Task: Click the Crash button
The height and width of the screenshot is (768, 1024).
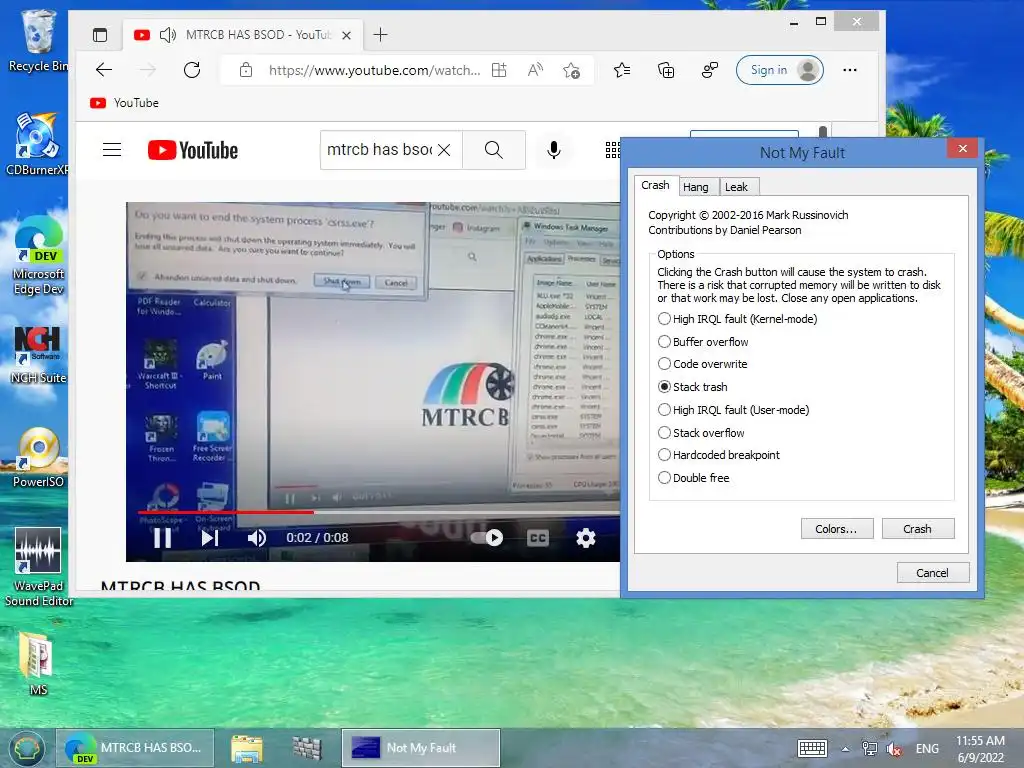Action: click(x=918, y=528)
